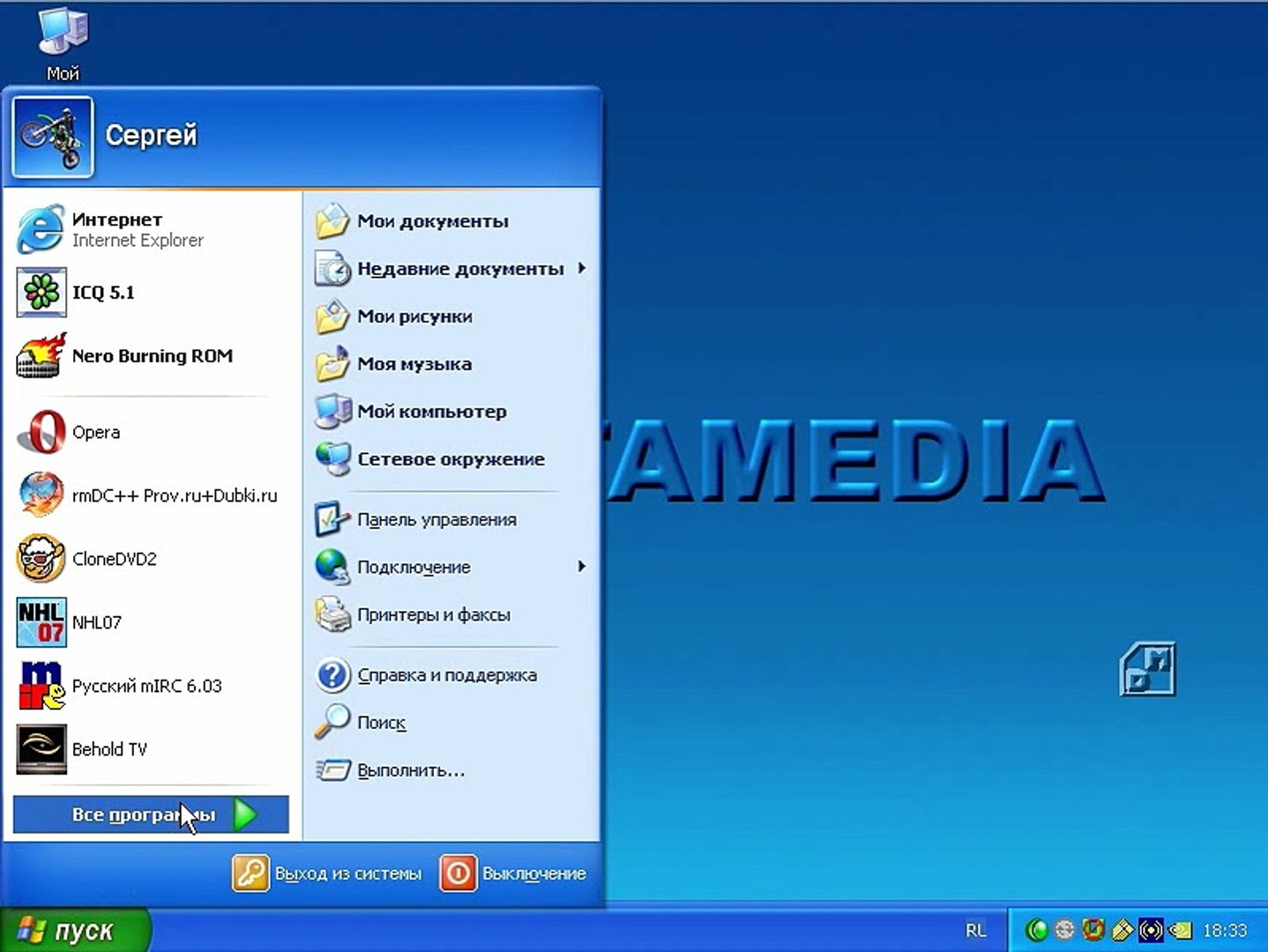Click the пуск Start button
This screenshot has height=952, width=1268.
point(74,930)
